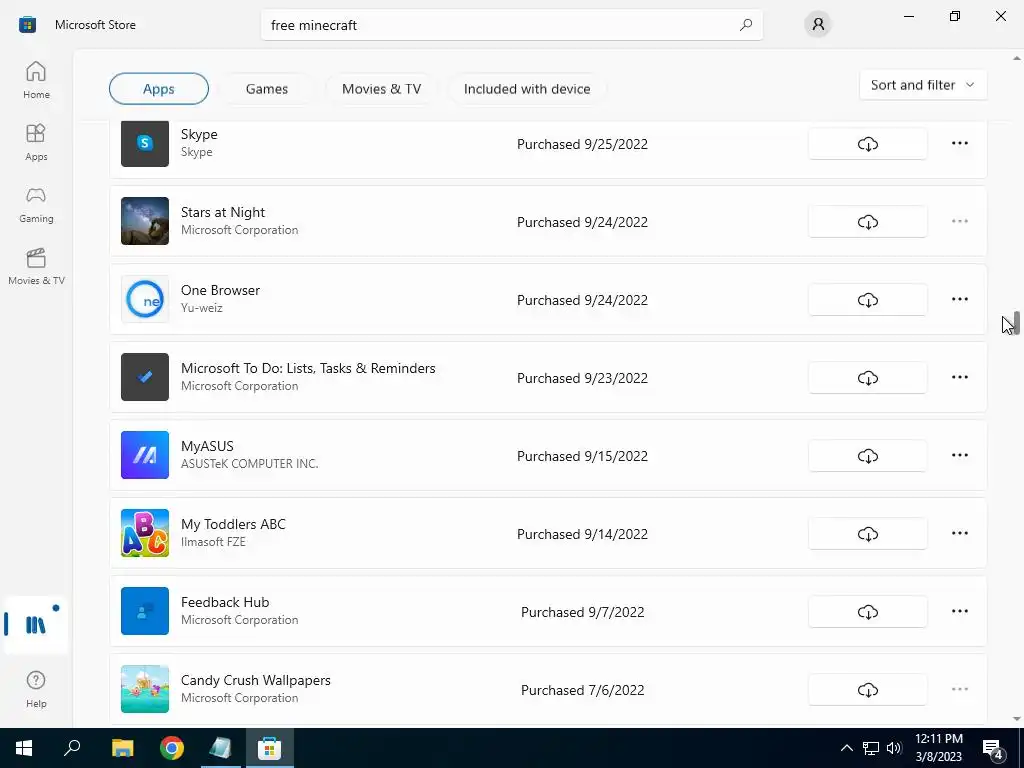Open the notification center icon
Image resolution: width=1024 pixels, height=768 pixels.
(x=993, y=748)
